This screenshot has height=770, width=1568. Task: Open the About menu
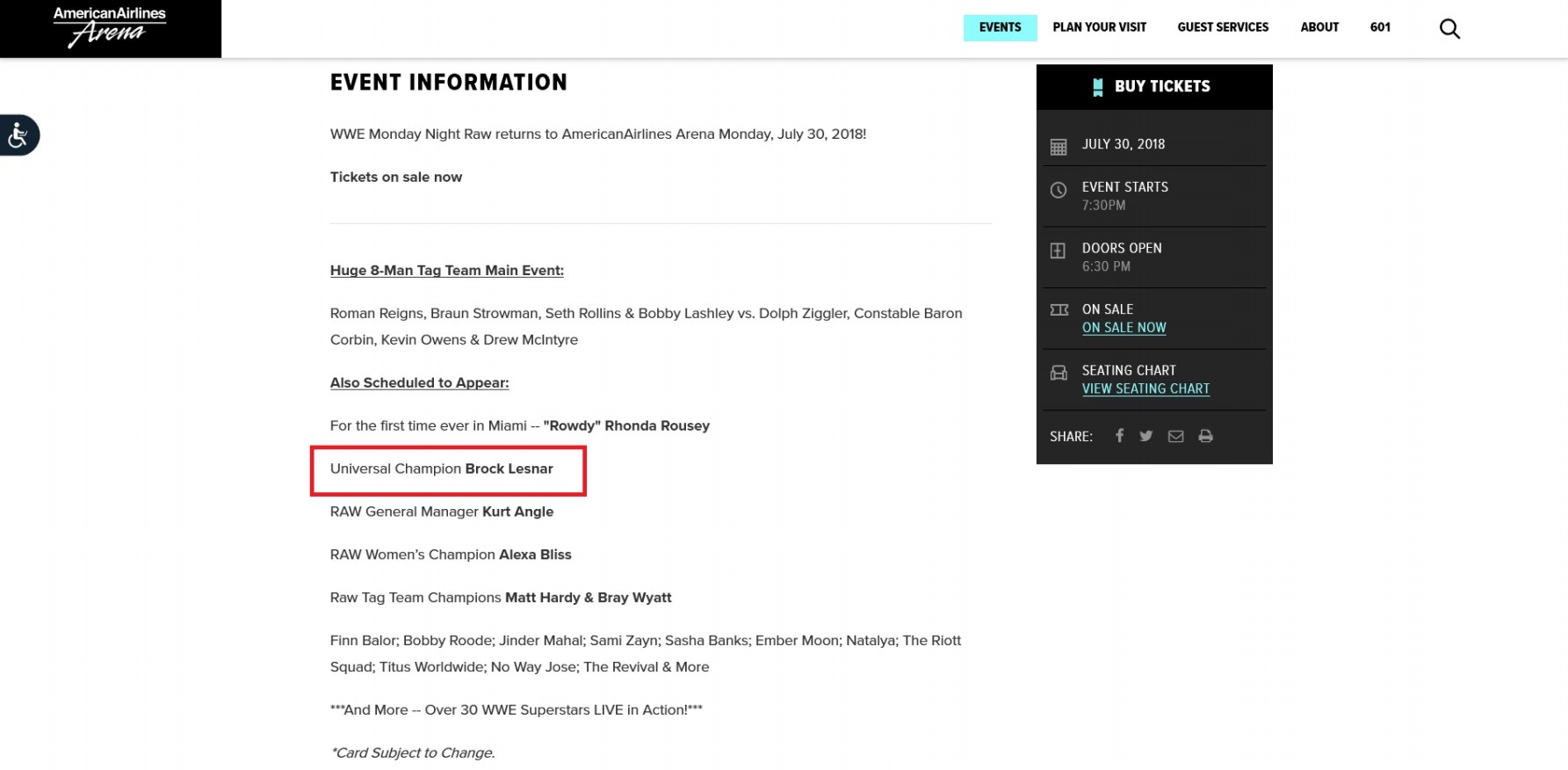1319,27
